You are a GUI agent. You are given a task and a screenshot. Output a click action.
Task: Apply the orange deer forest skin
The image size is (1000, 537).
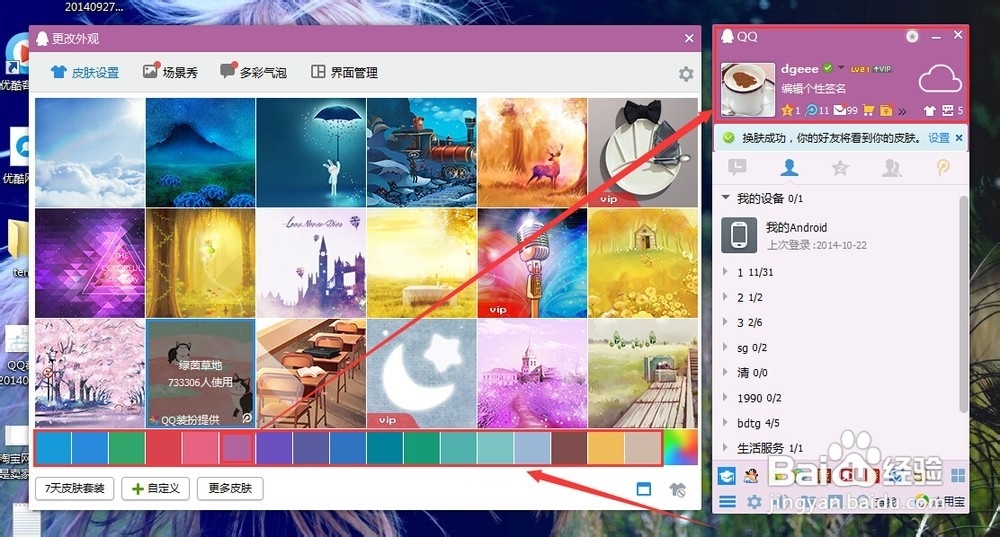[x=532, y=152]
